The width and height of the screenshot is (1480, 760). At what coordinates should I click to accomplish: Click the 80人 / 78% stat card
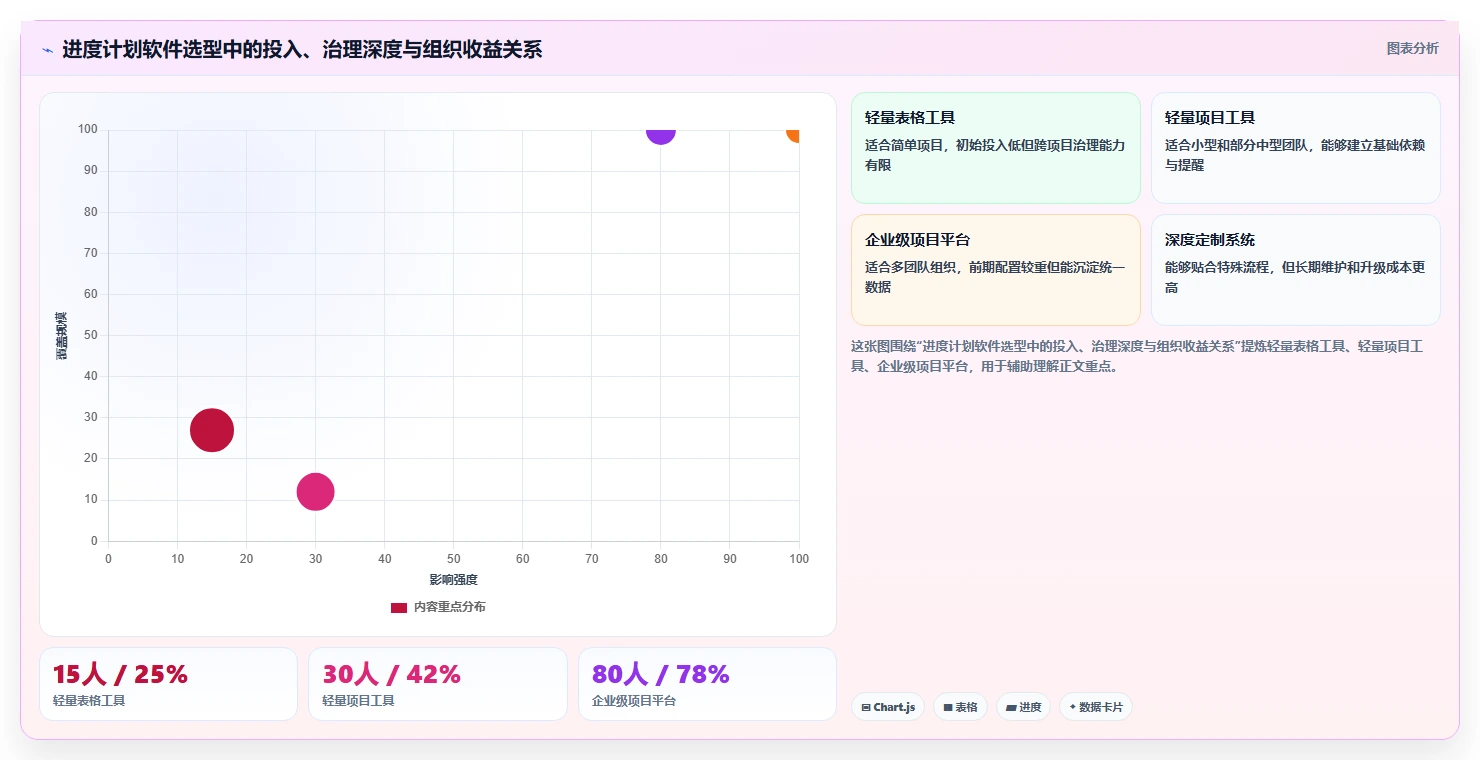[707, 684]
